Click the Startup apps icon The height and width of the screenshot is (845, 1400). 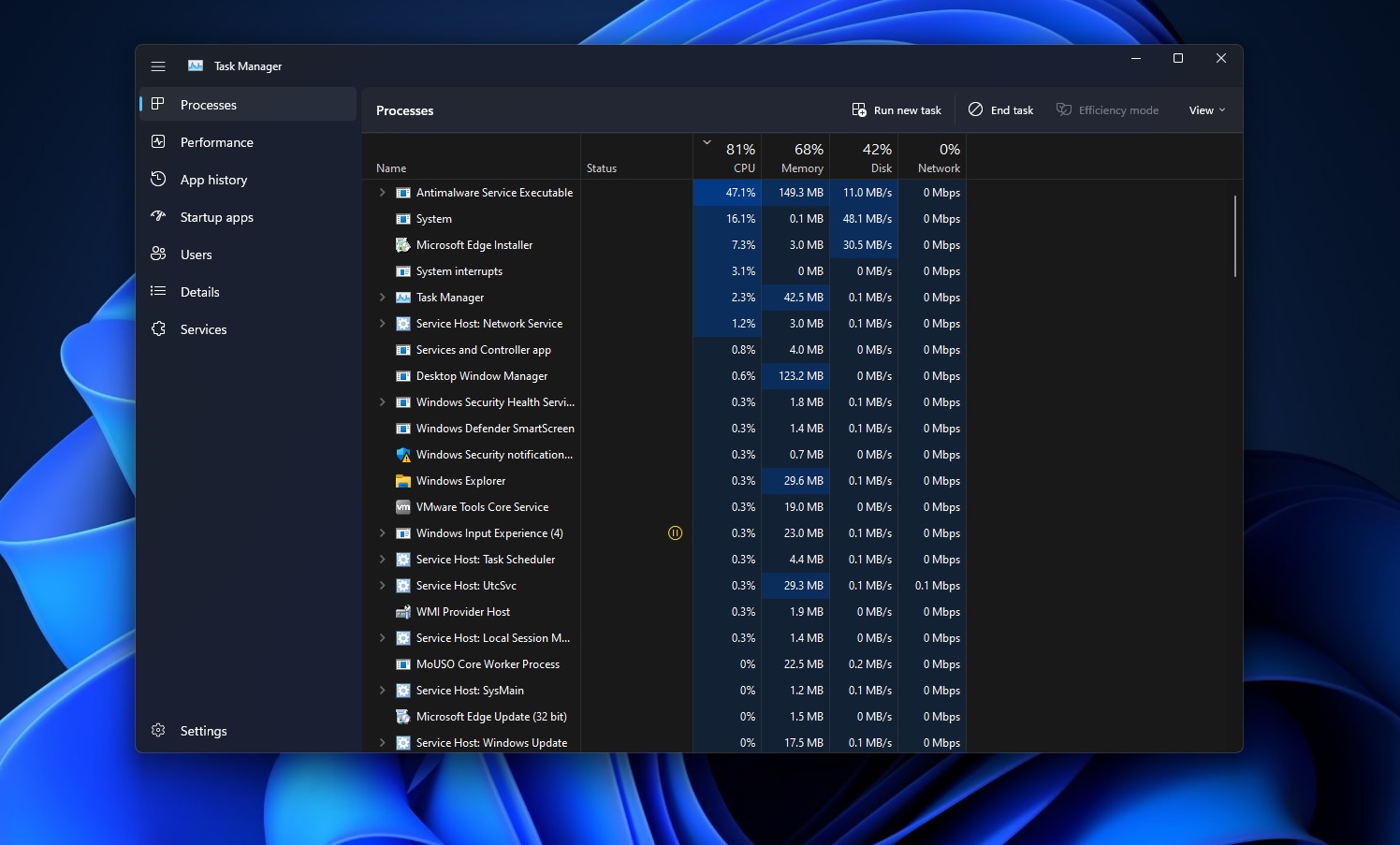pos(158,216)
